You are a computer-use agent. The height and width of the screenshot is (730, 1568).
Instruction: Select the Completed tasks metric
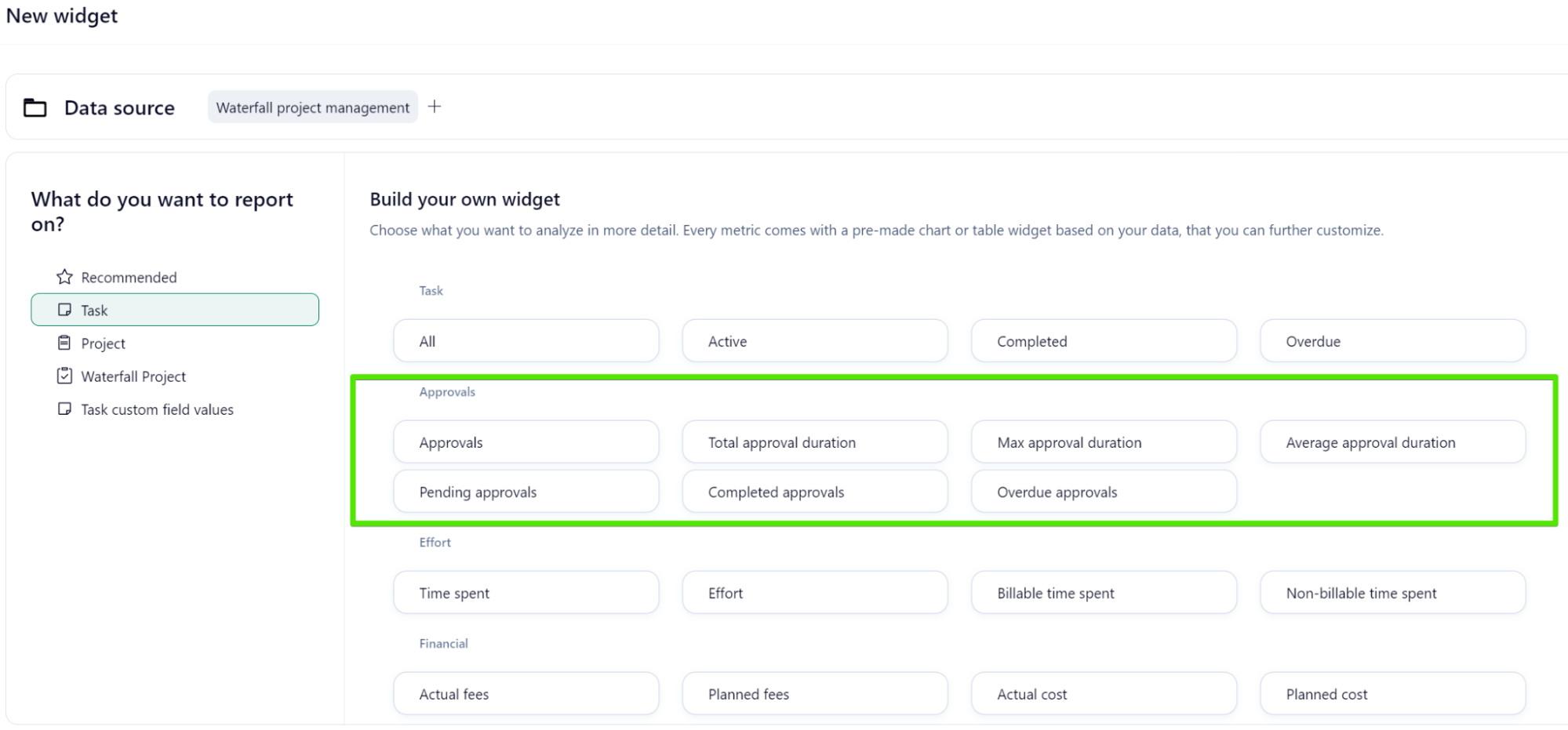[x=1103, y=341]
